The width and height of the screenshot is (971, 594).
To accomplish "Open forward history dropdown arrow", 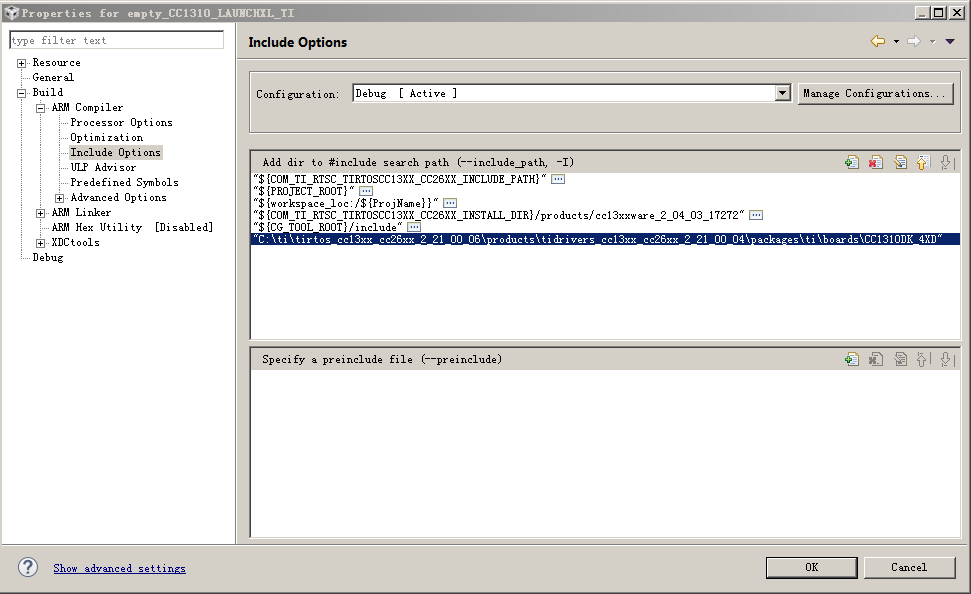I will tap(932, 41).
